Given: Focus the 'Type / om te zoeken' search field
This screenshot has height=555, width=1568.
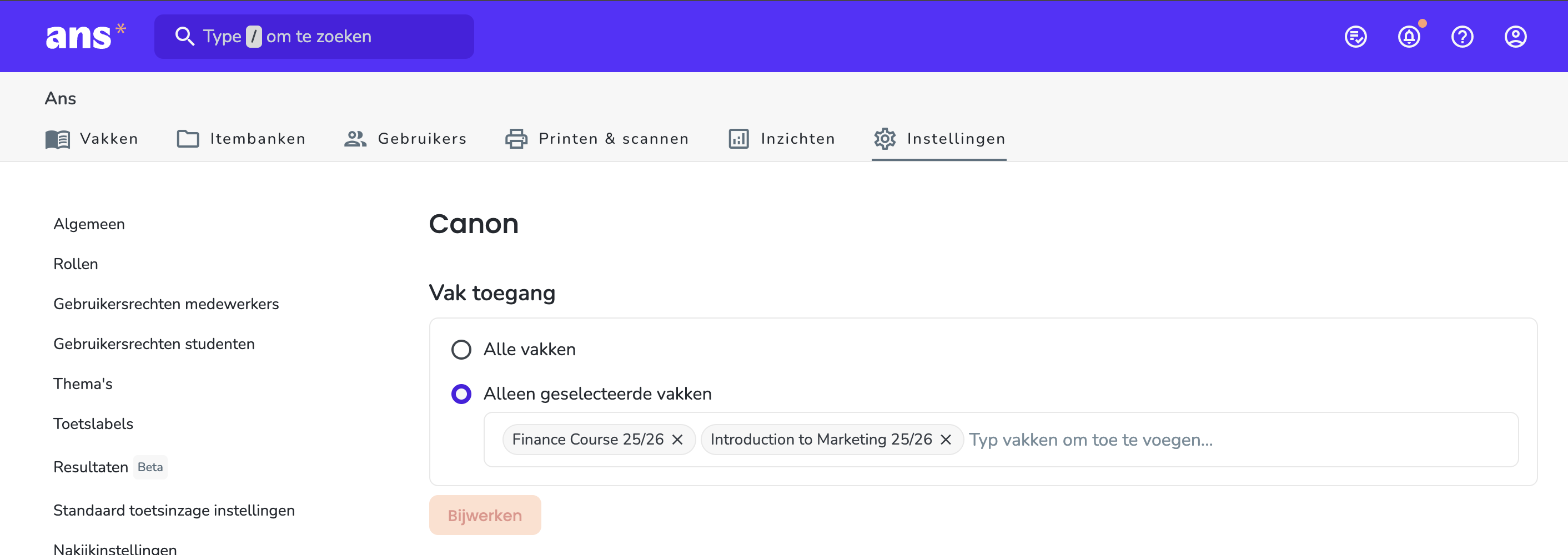Looking at the screenshot, I should coord(314,37).
